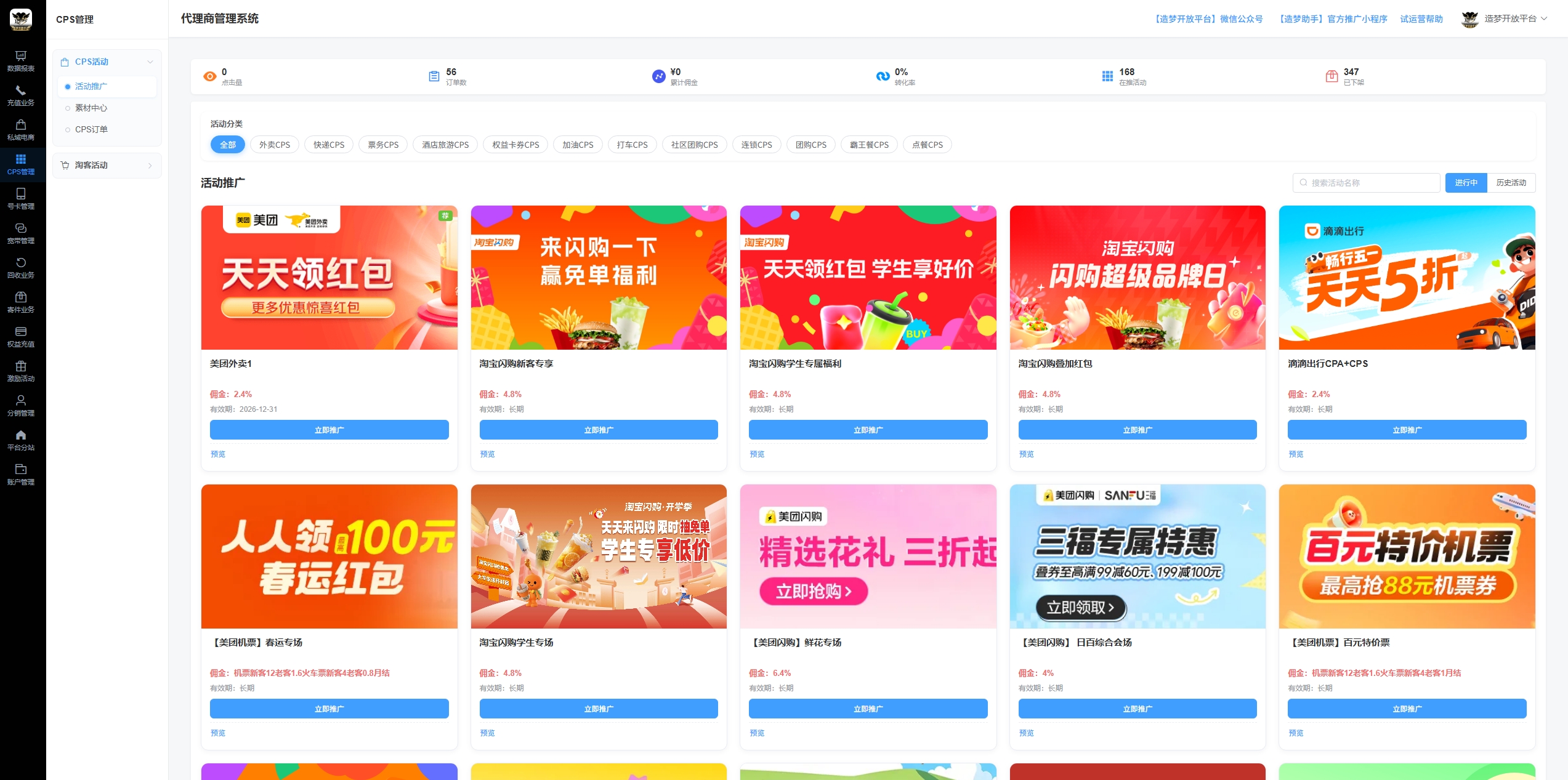This screenshot has height=780, width=1568.
Task: Filter by 加油CPS category
Action: click(x=578, y=145)
